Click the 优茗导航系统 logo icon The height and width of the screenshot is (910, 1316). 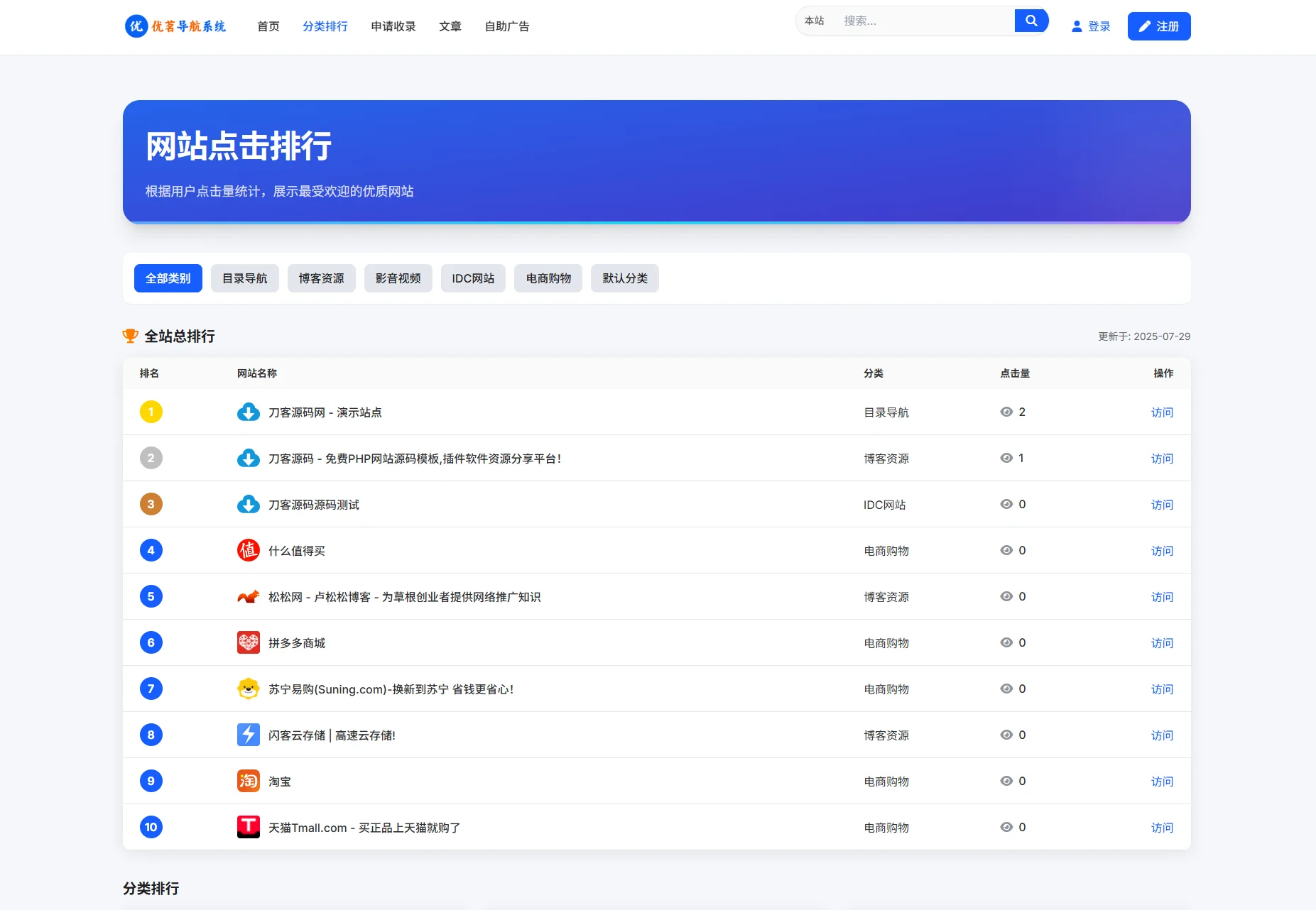pyautogui.click(x=135, y=26)
